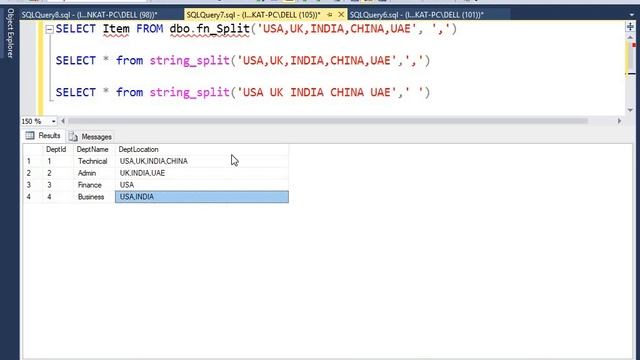Switch to the Messages tab
Screen dimensions: 640x360
[90, 137]
